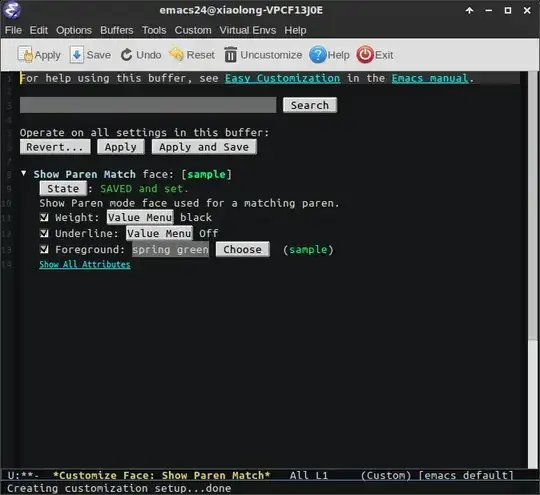Click the Emacs logo in title bar

coord(12,10)
